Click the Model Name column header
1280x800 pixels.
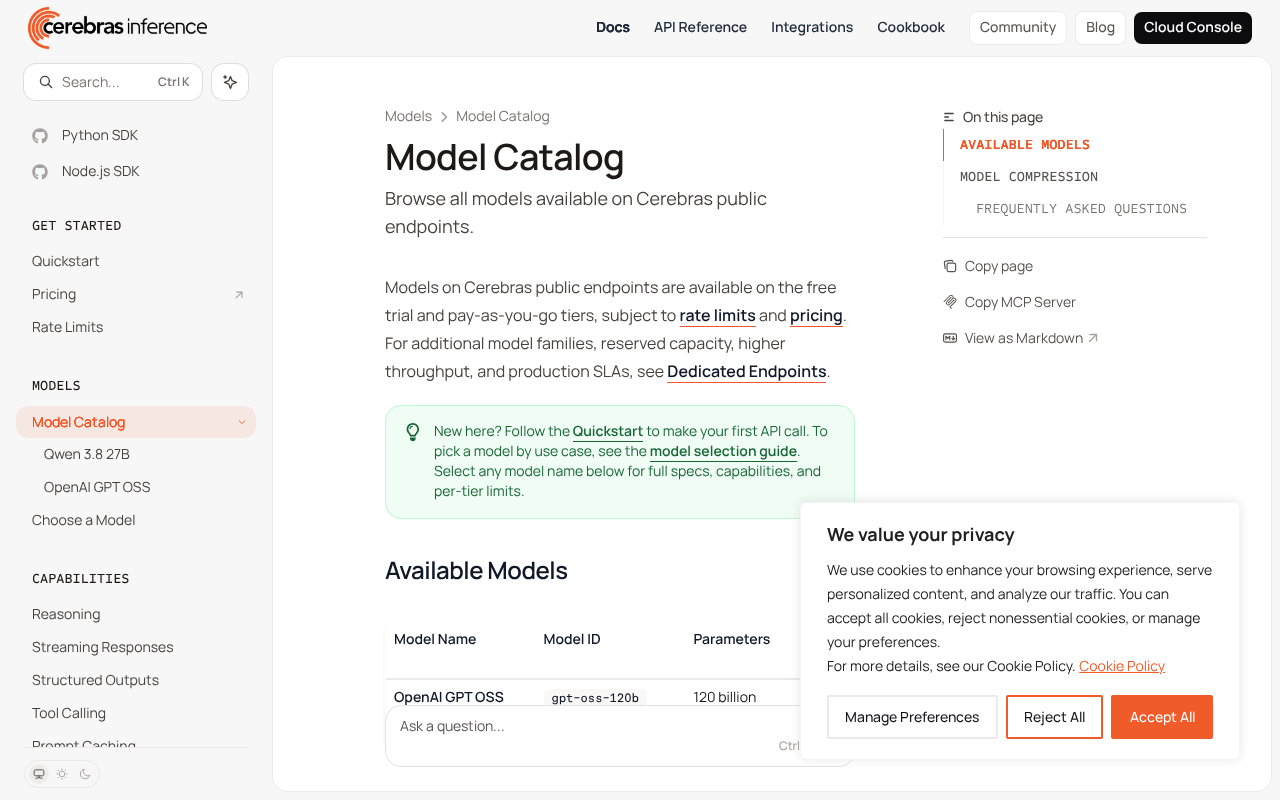pyautogui.click(x=435, y=639)
